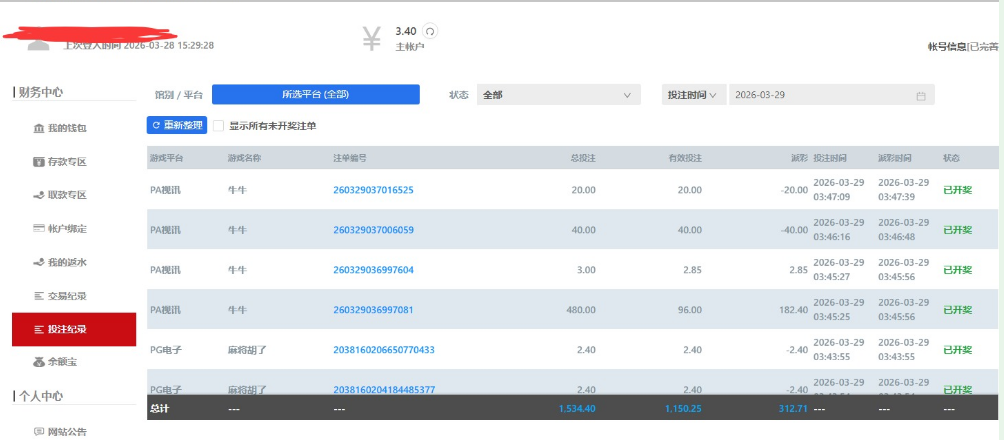Open the 所选平台 (全部) platform selector
The image size is (1004, 440).
click(315, 94)
